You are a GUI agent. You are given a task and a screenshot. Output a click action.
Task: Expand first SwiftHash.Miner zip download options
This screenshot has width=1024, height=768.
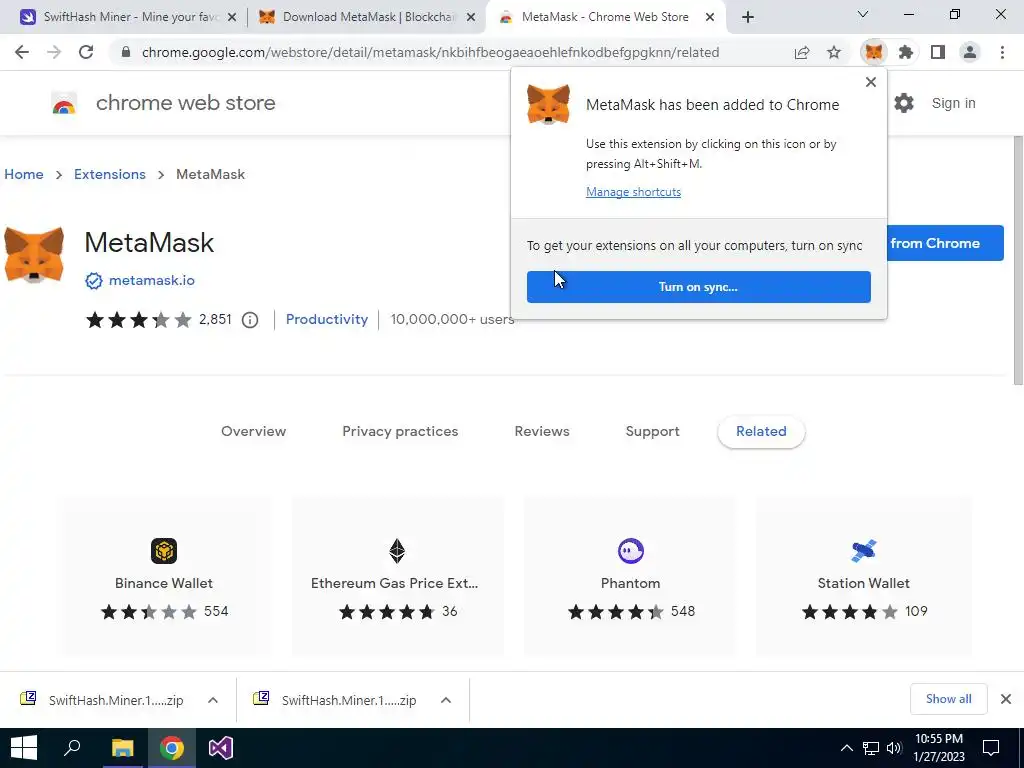[x=213, y=700]
